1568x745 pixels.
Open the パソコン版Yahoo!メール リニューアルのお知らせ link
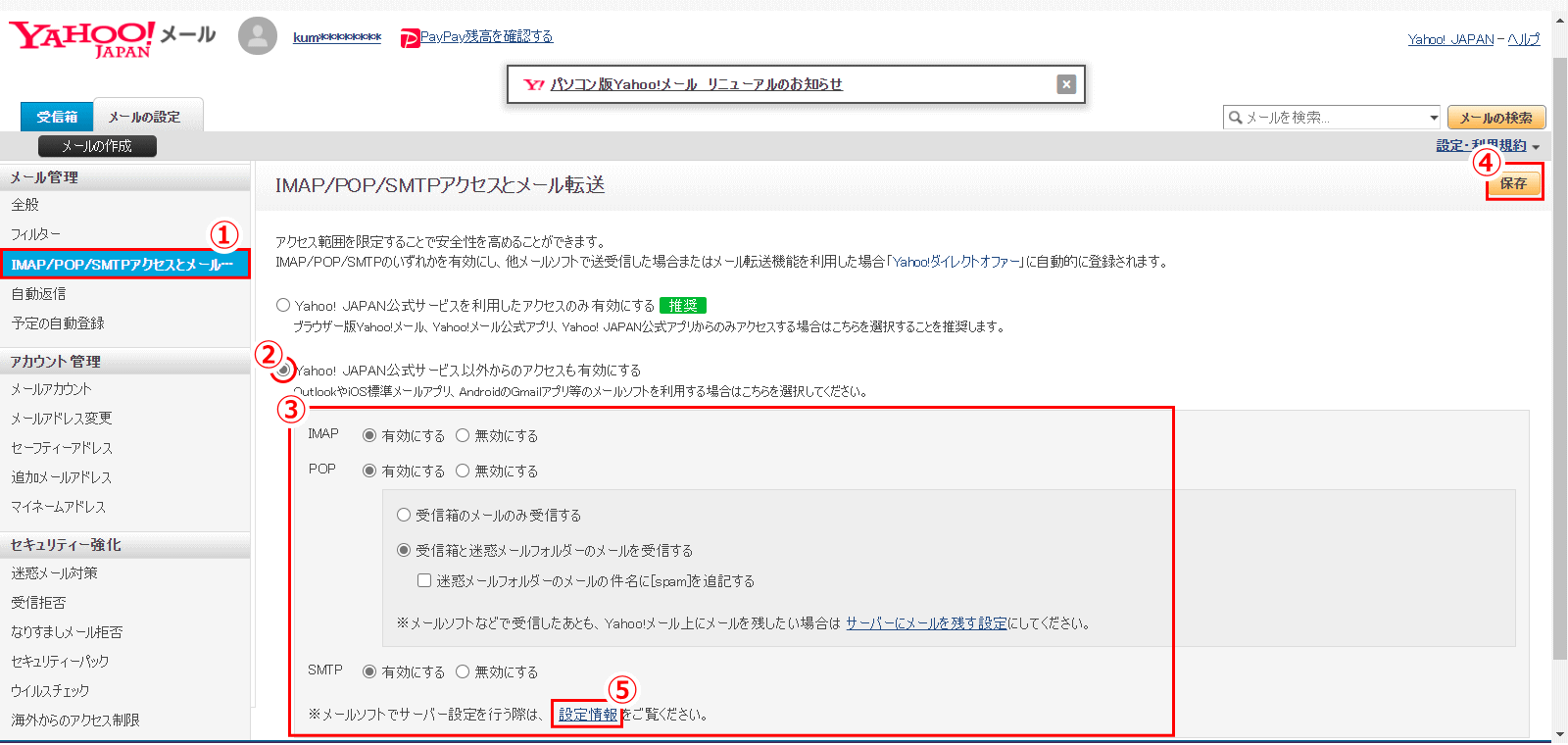pos(696,84)
